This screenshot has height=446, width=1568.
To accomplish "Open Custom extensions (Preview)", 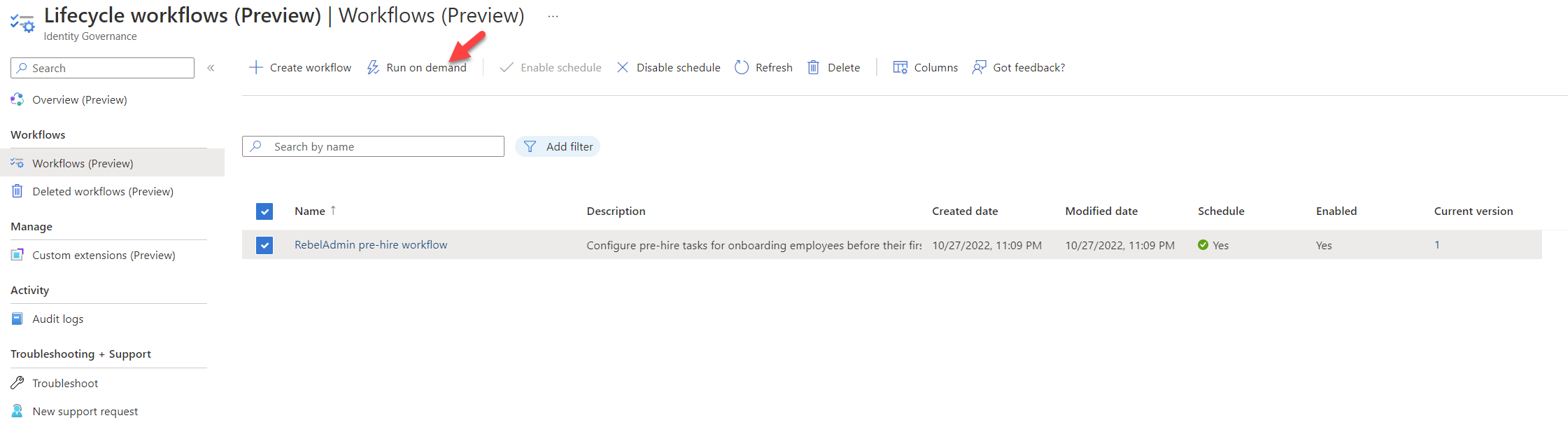I will click(104, 255).
